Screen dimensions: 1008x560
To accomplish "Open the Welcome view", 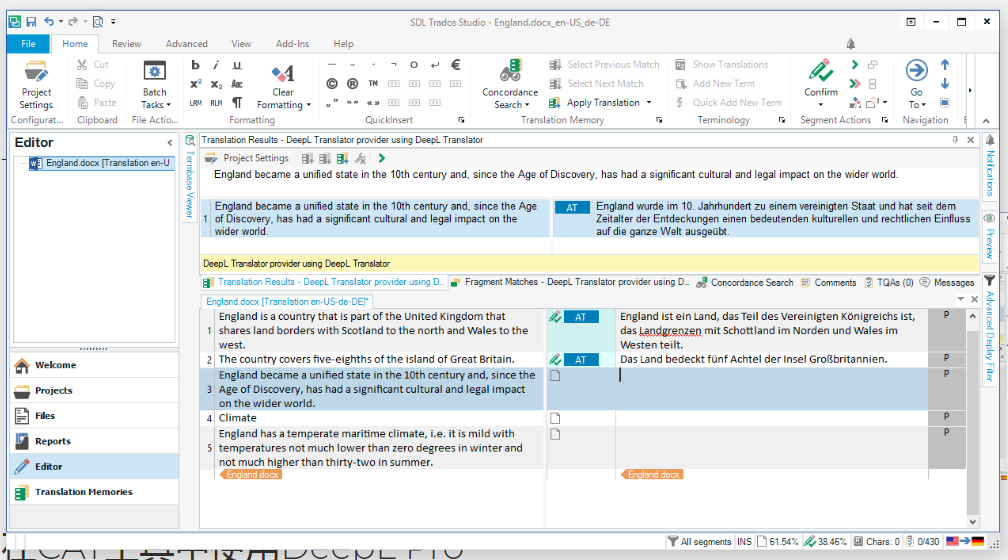I will click(94, 365).
